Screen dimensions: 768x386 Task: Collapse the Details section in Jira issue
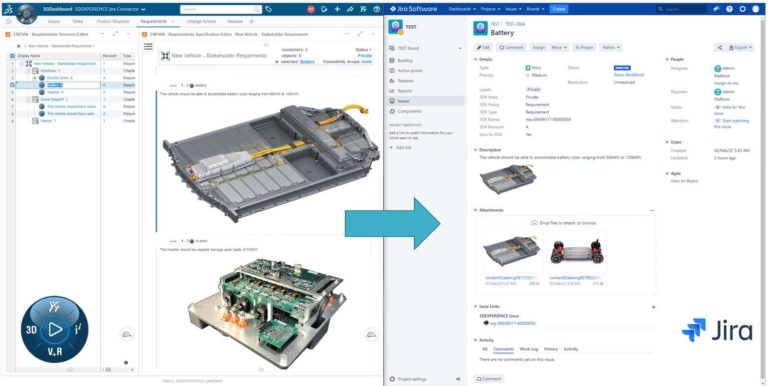[x=475, y=59]
